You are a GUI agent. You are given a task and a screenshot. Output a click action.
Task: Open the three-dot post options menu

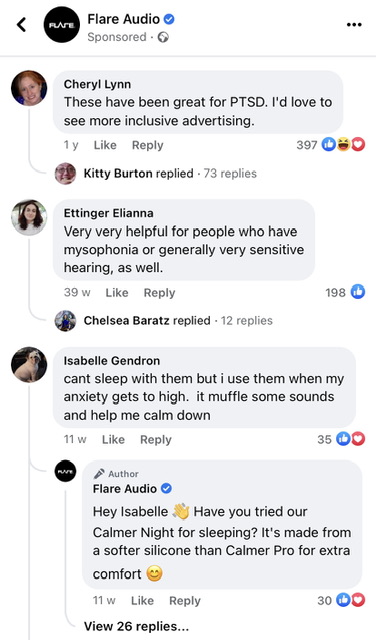[354, 25]
